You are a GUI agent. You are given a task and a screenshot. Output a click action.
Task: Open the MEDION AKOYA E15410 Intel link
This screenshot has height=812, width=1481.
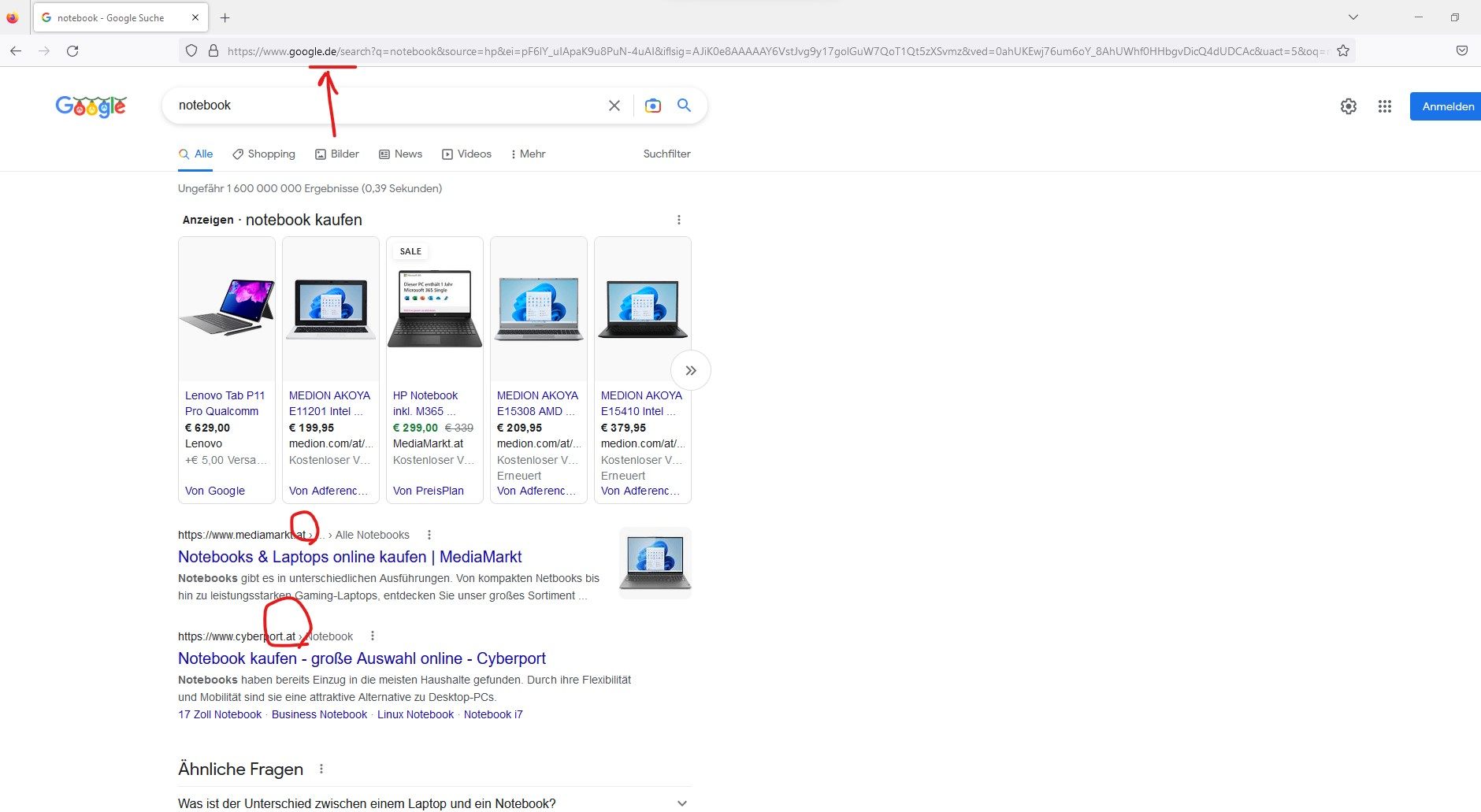pos(641,403)
